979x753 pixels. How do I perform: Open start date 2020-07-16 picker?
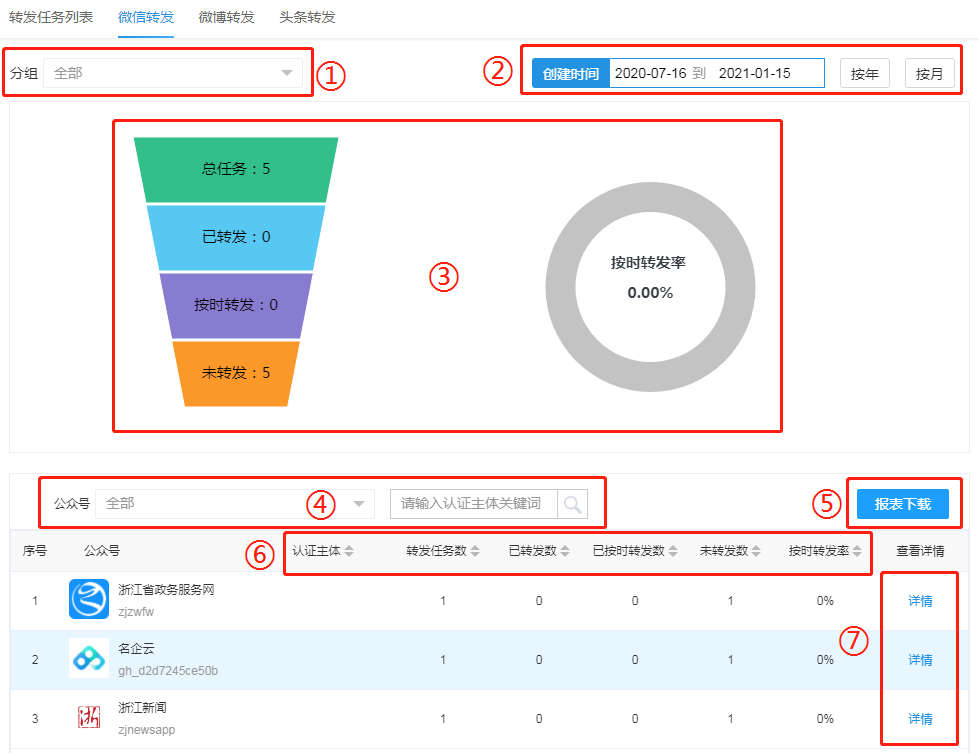[650, 73]
